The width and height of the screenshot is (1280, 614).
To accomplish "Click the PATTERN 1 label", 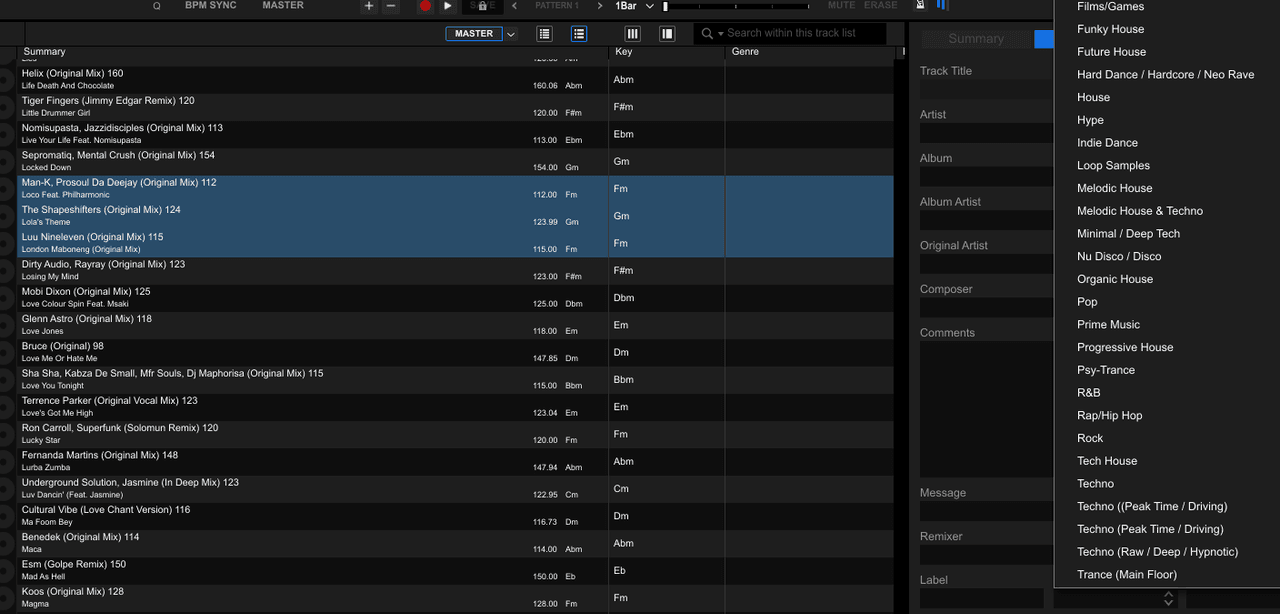I will (557, 6).
